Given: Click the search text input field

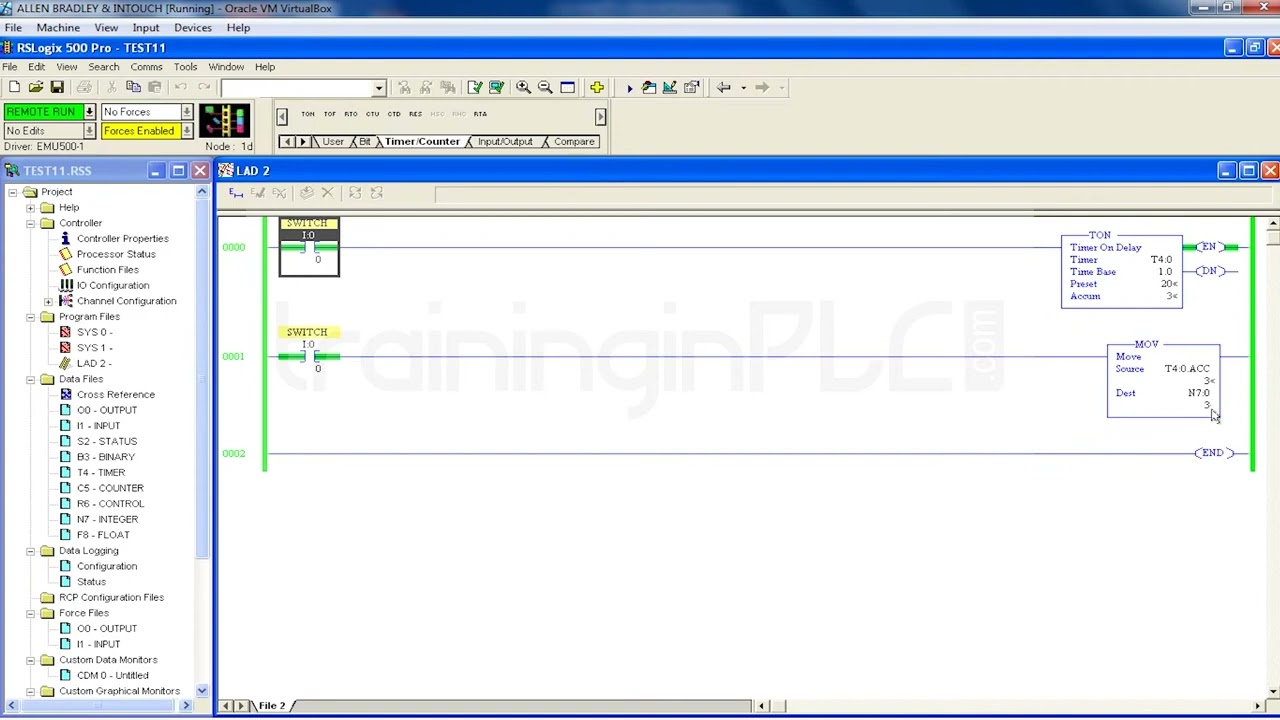Looking at the screenshot, I should coord(296,88).
